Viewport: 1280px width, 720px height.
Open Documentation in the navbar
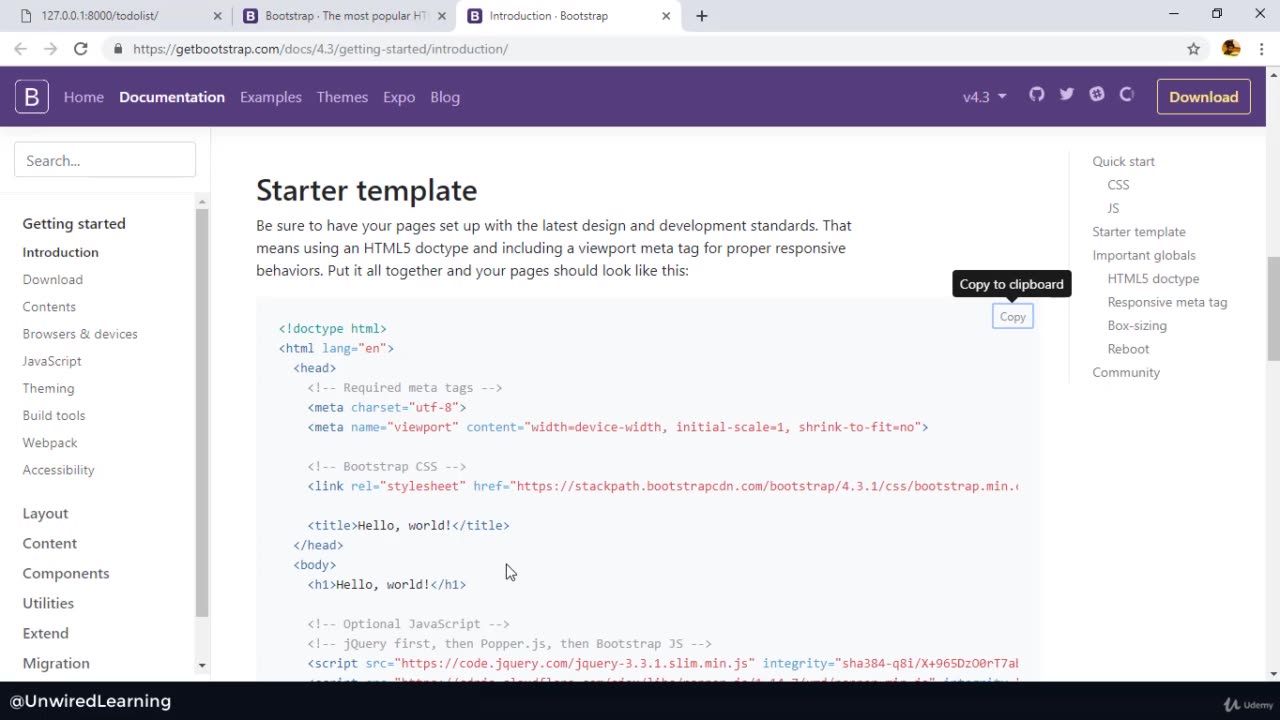pyautogui.click(x=172, y=97)
